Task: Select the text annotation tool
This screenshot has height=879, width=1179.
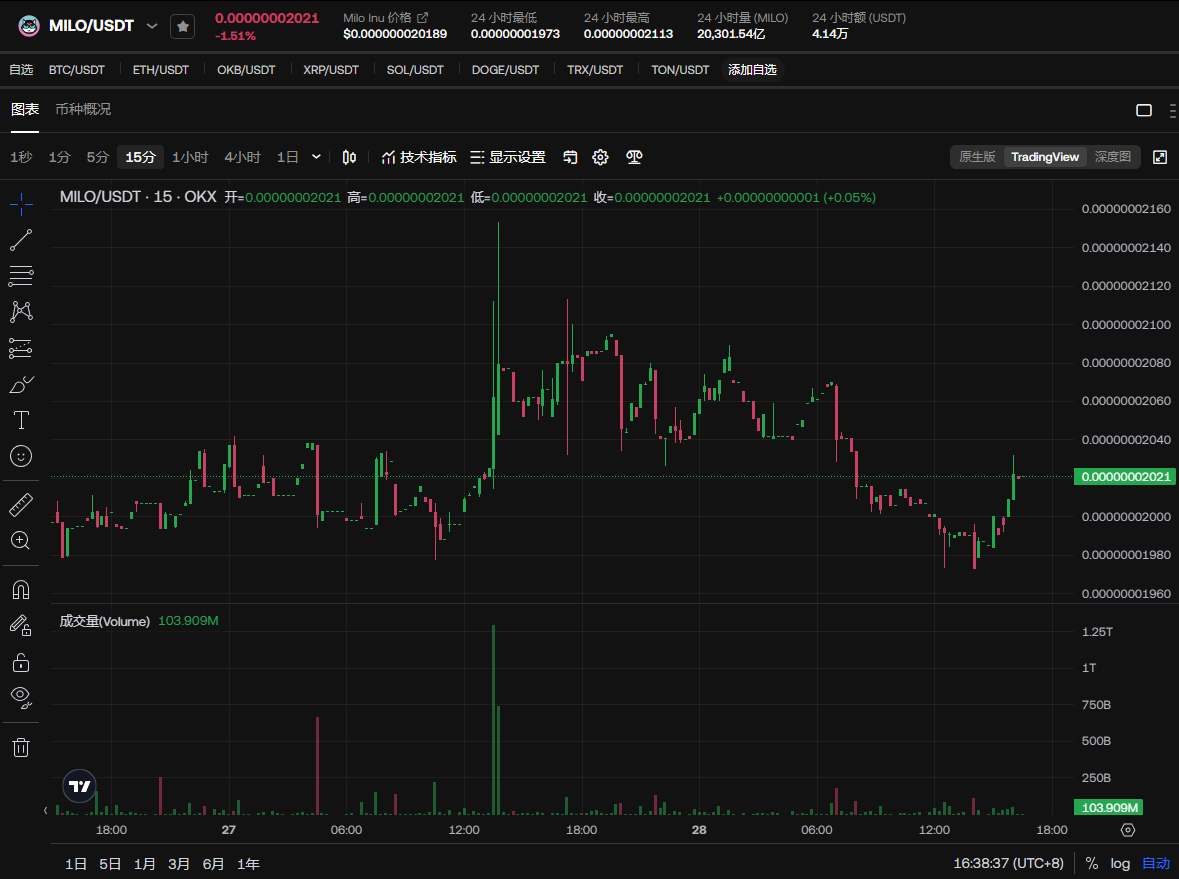Action: click(21, 420)
